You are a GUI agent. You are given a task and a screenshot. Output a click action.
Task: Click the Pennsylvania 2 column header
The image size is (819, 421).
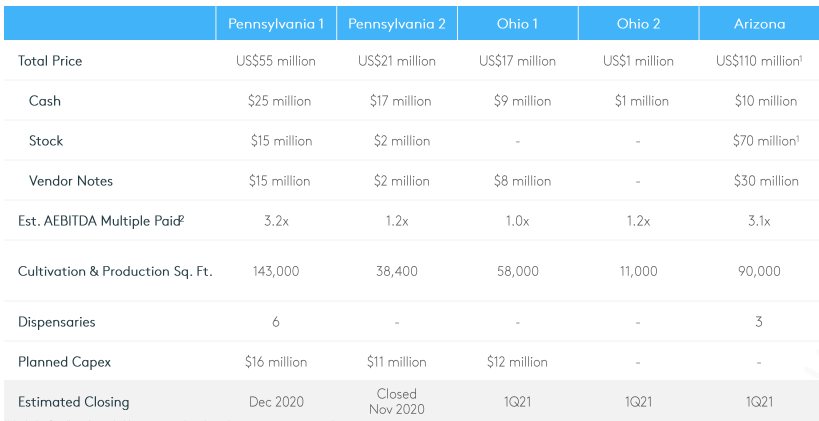[x=396, y=21]
